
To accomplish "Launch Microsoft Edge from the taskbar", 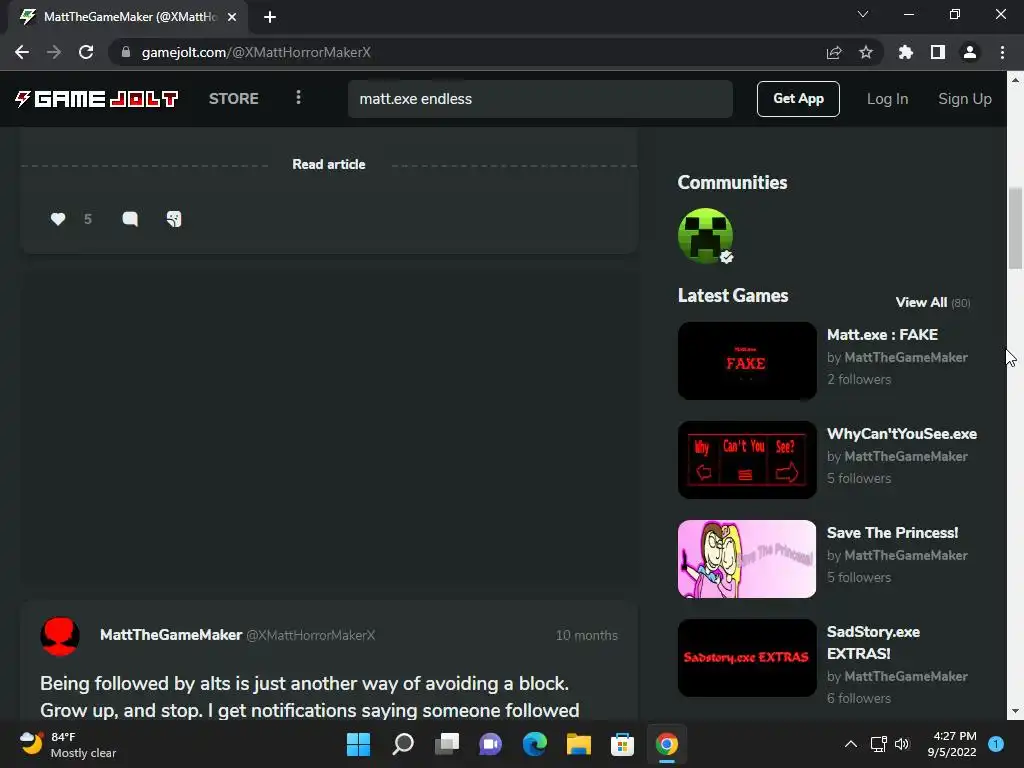I will point(535,744).
